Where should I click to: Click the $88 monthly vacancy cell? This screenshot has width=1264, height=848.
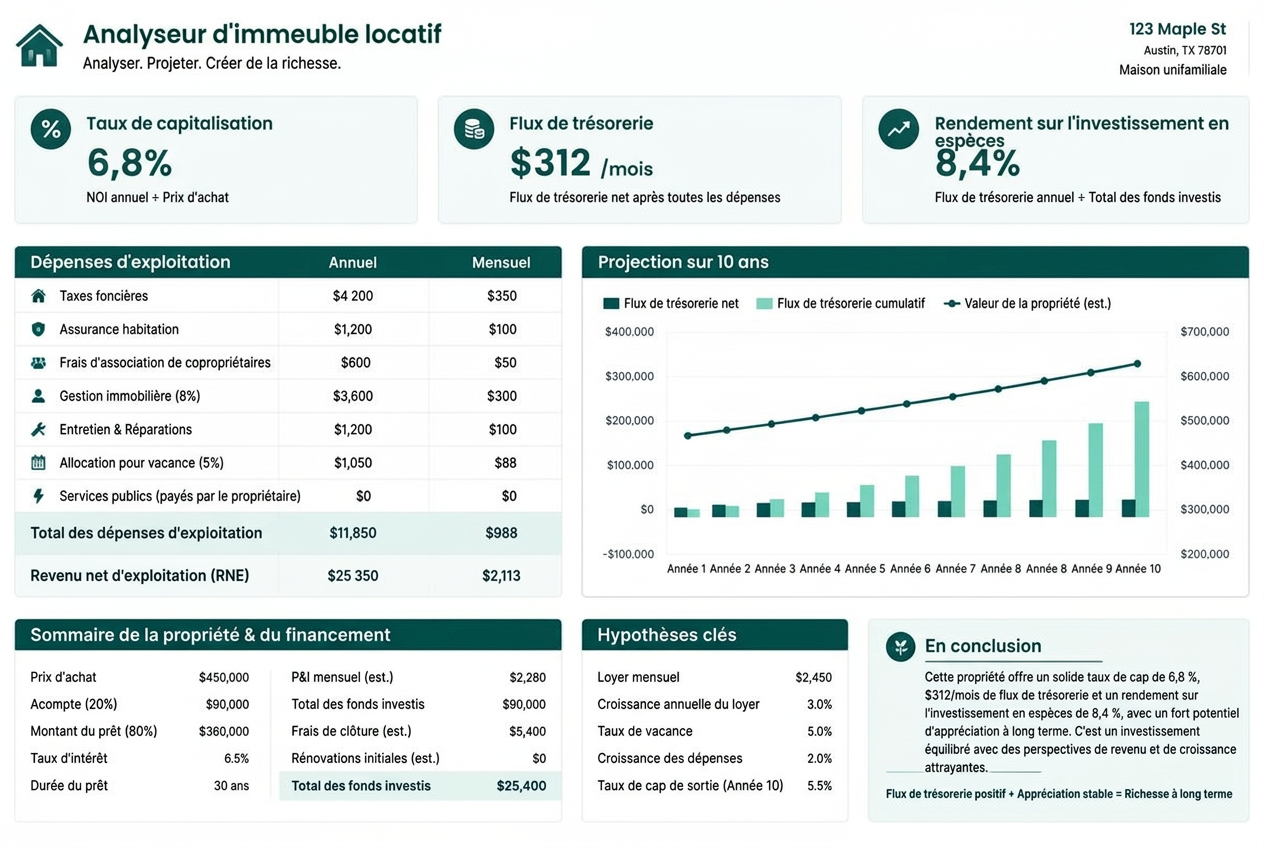(x=506, y=462)
